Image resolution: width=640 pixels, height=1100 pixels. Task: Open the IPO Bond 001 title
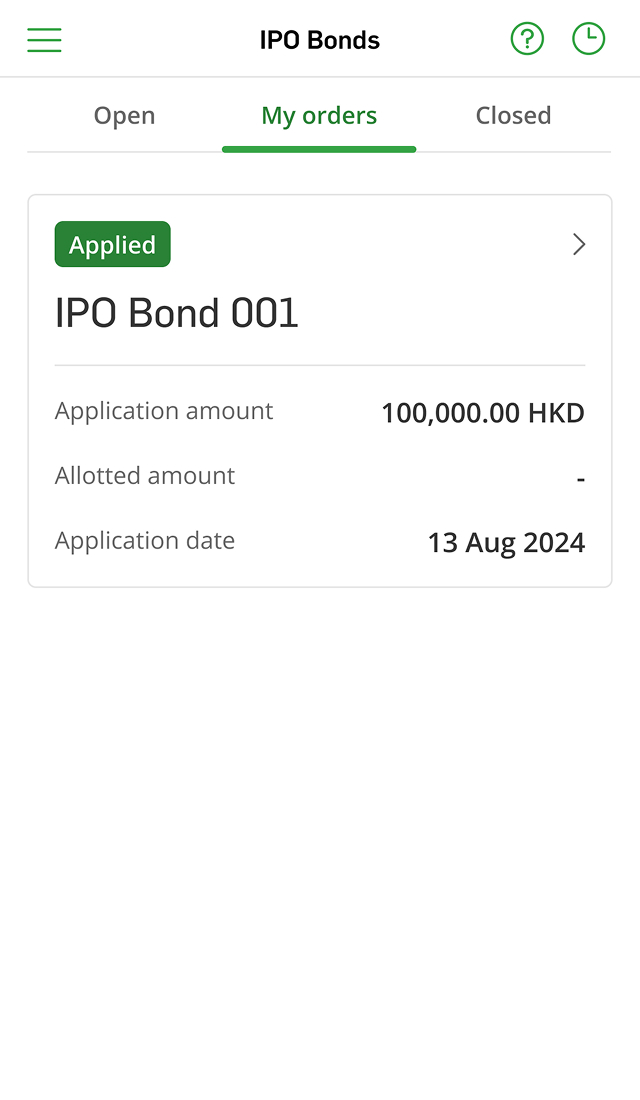177,314
